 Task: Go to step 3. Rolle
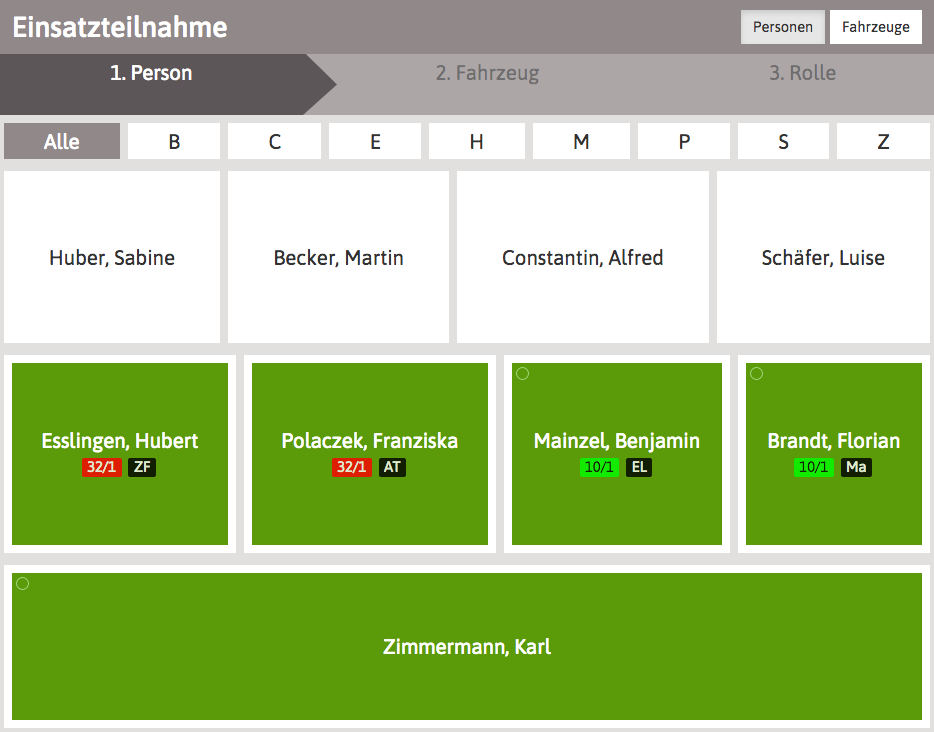802,74
